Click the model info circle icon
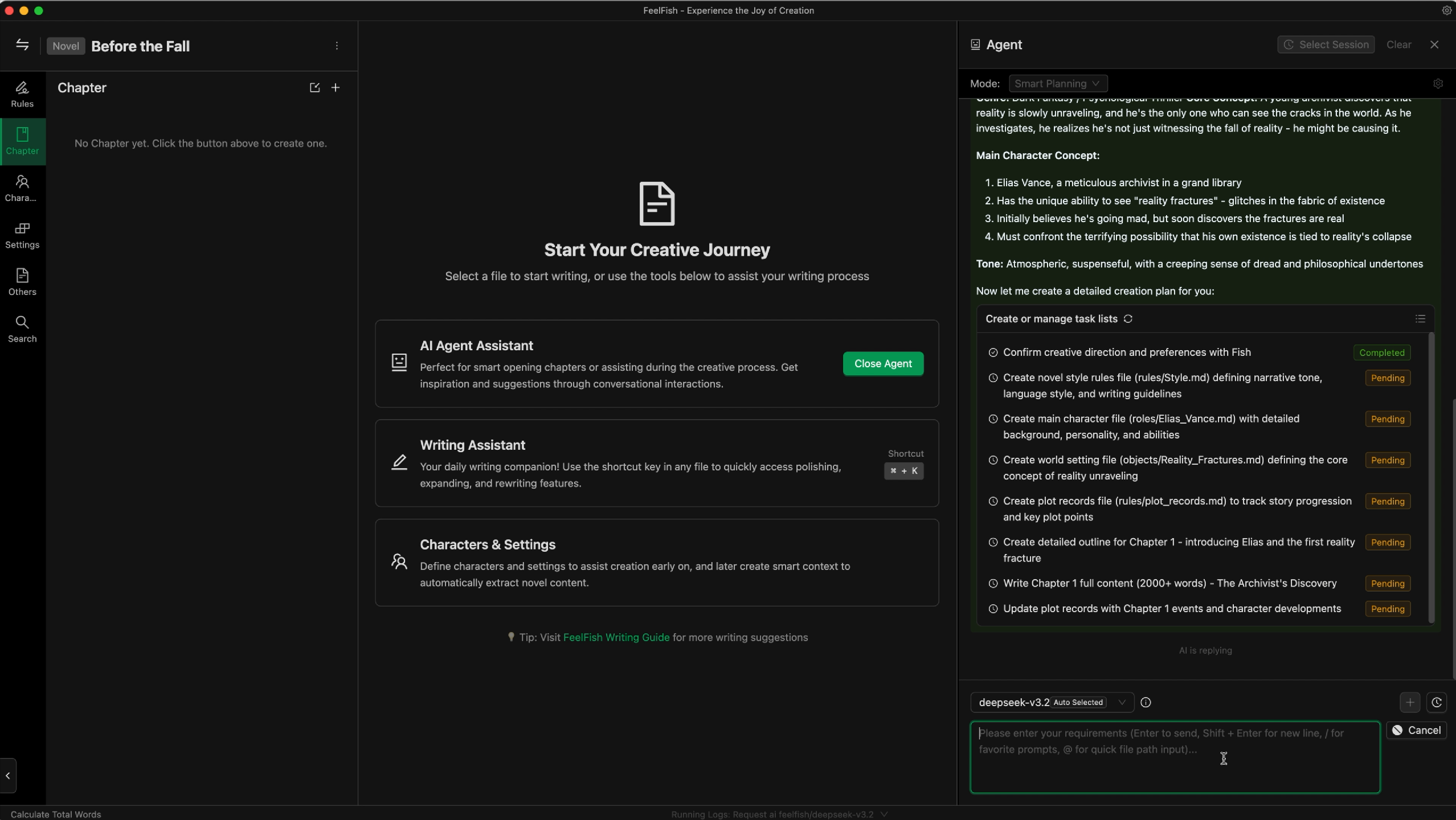Viewport: 1456px width, 820px height. (x=1146, y=702)
